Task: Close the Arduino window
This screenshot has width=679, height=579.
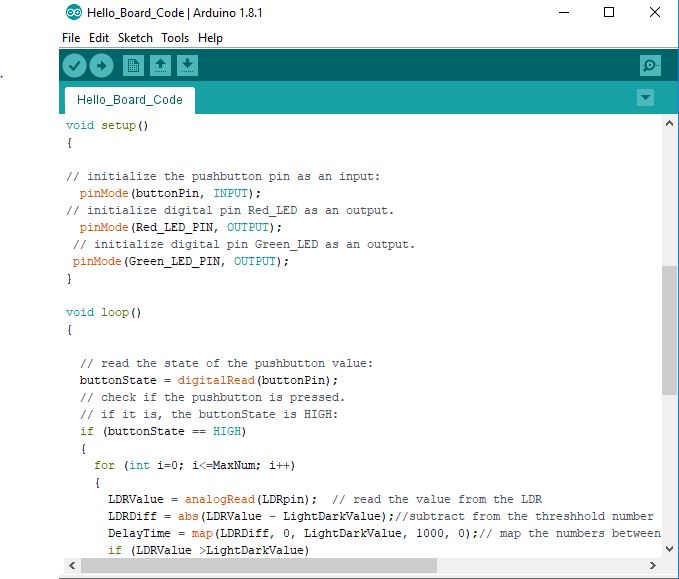Action: pyautogui.click(x=655, y=12)
